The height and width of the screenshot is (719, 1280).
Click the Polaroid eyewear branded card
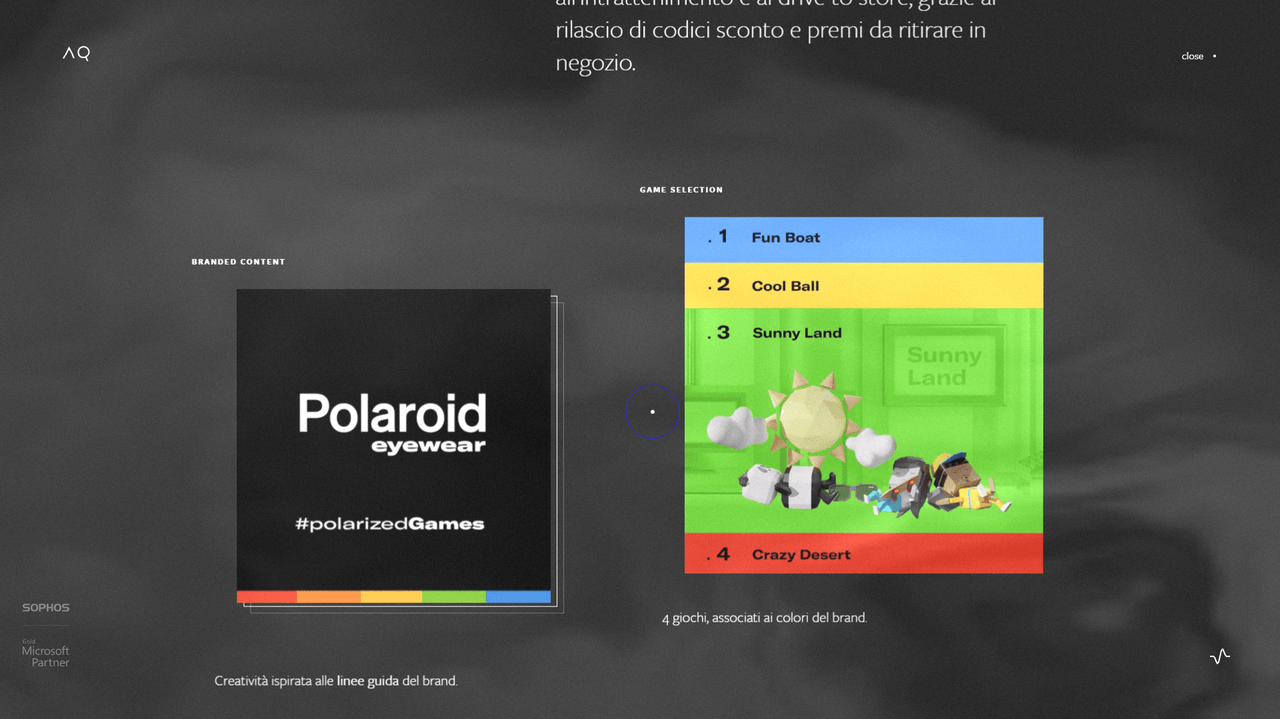394,446
